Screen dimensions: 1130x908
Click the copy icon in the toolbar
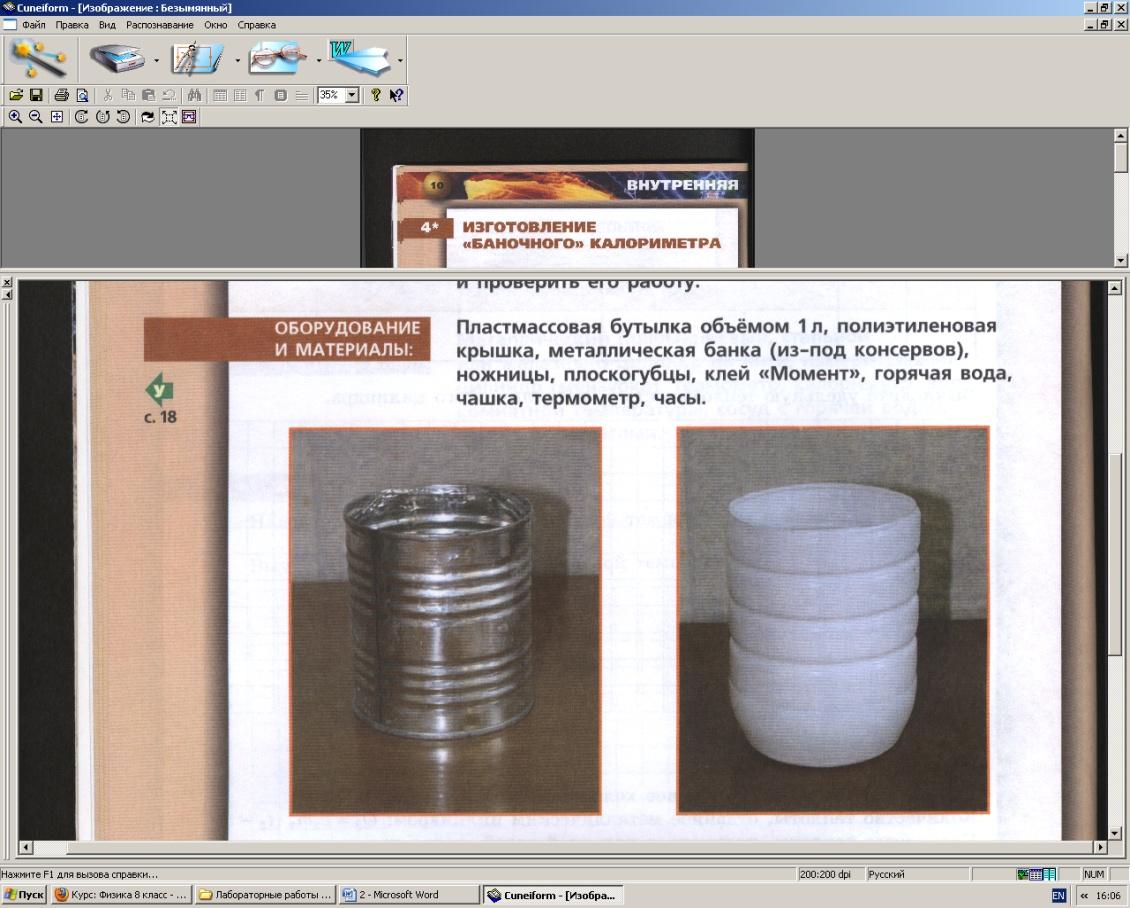point(128,95)
